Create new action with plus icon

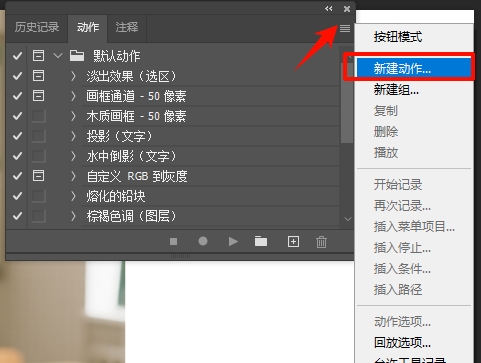pos(293,241)
